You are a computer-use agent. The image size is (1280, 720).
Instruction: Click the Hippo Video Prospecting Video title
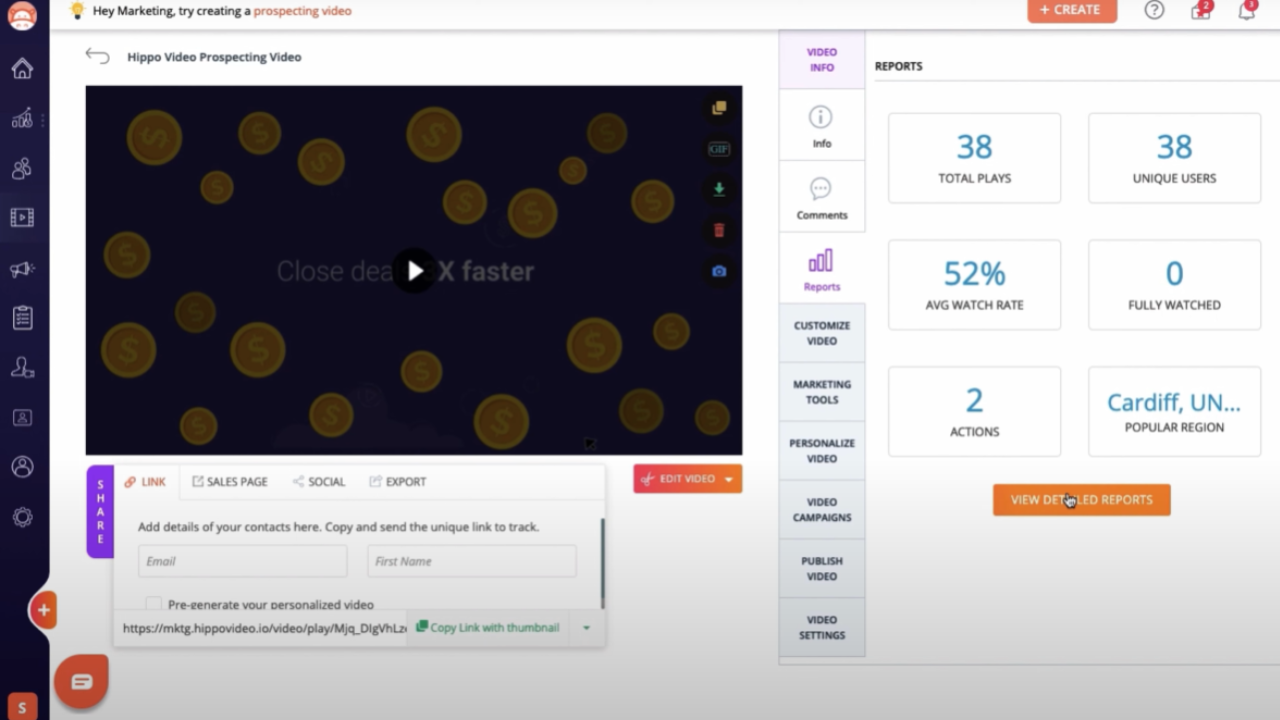click(x=214, y=57)
